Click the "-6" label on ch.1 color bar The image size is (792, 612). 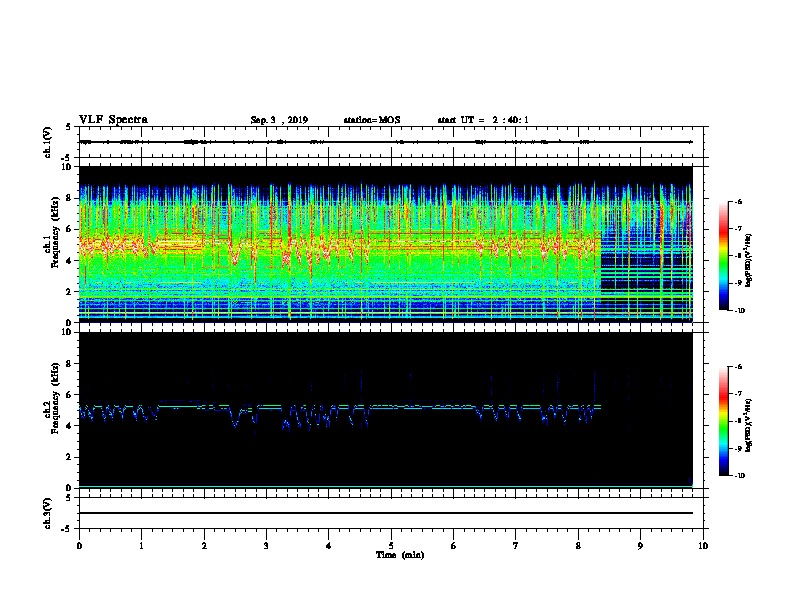click(x=738, y=201)
